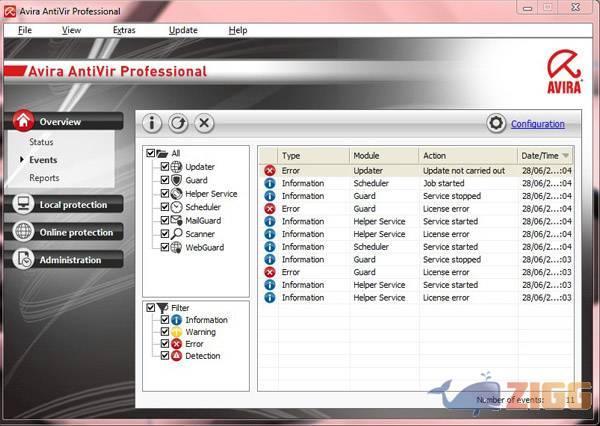This screenshot has width=600, height=426.
Task: Click the Helper Service icon in tree
Action: click(176, 194)
